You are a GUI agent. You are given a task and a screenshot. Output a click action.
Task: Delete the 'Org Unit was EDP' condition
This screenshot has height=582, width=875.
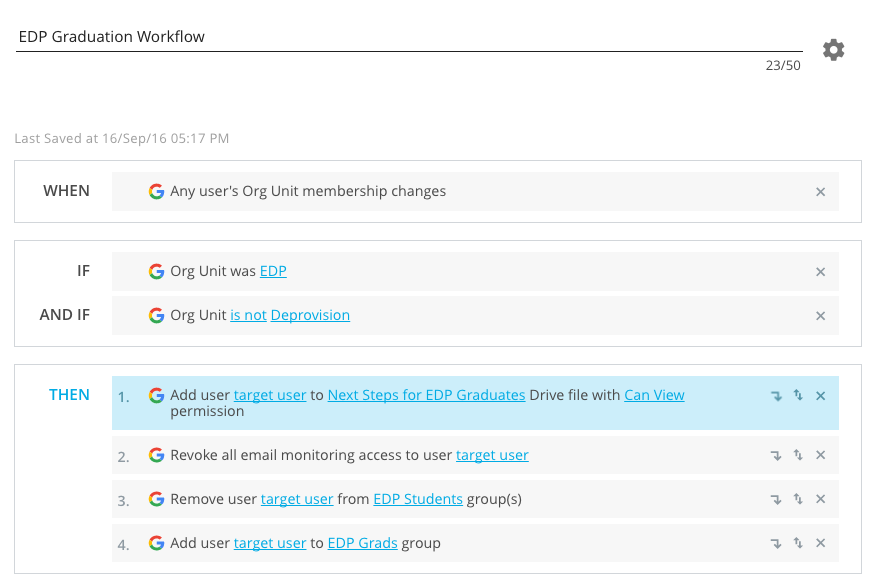pyautogui.click(x=820, y=272)
